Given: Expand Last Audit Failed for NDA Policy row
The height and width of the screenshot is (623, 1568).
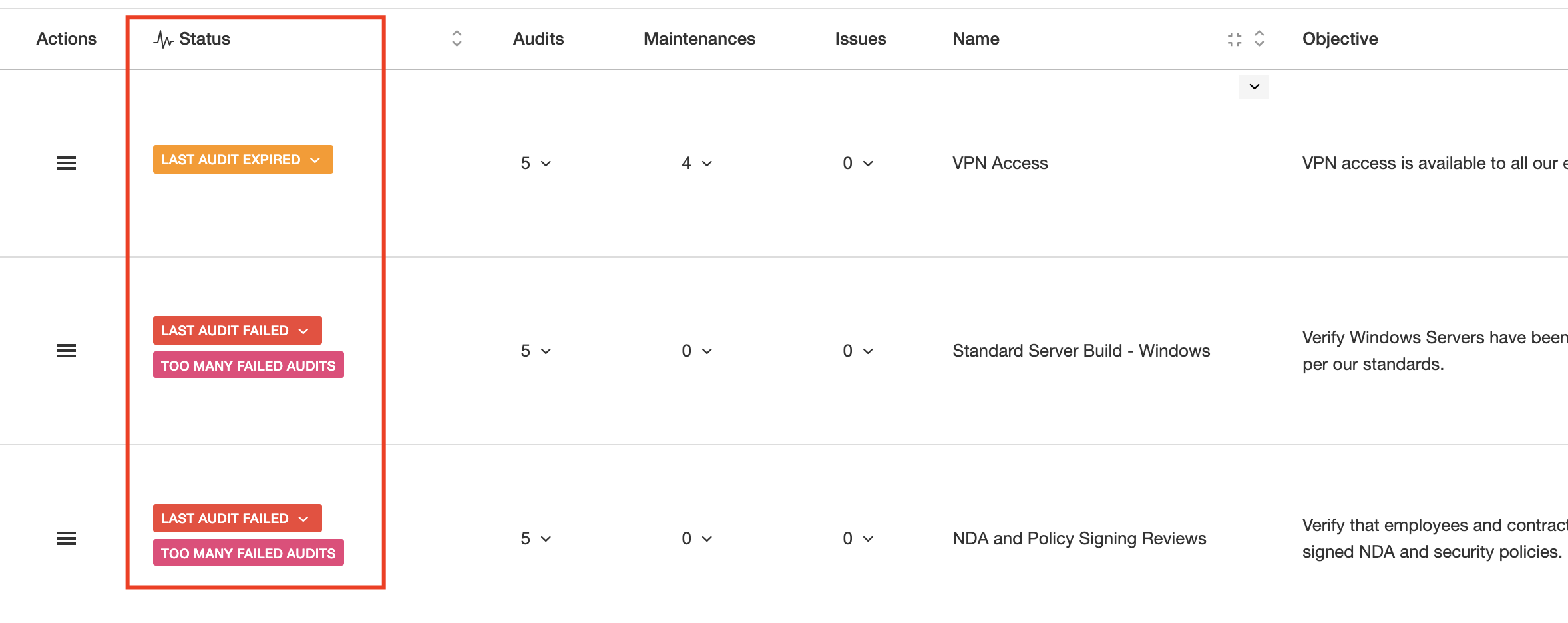Looking at the screenshot, I should point(238,519).
